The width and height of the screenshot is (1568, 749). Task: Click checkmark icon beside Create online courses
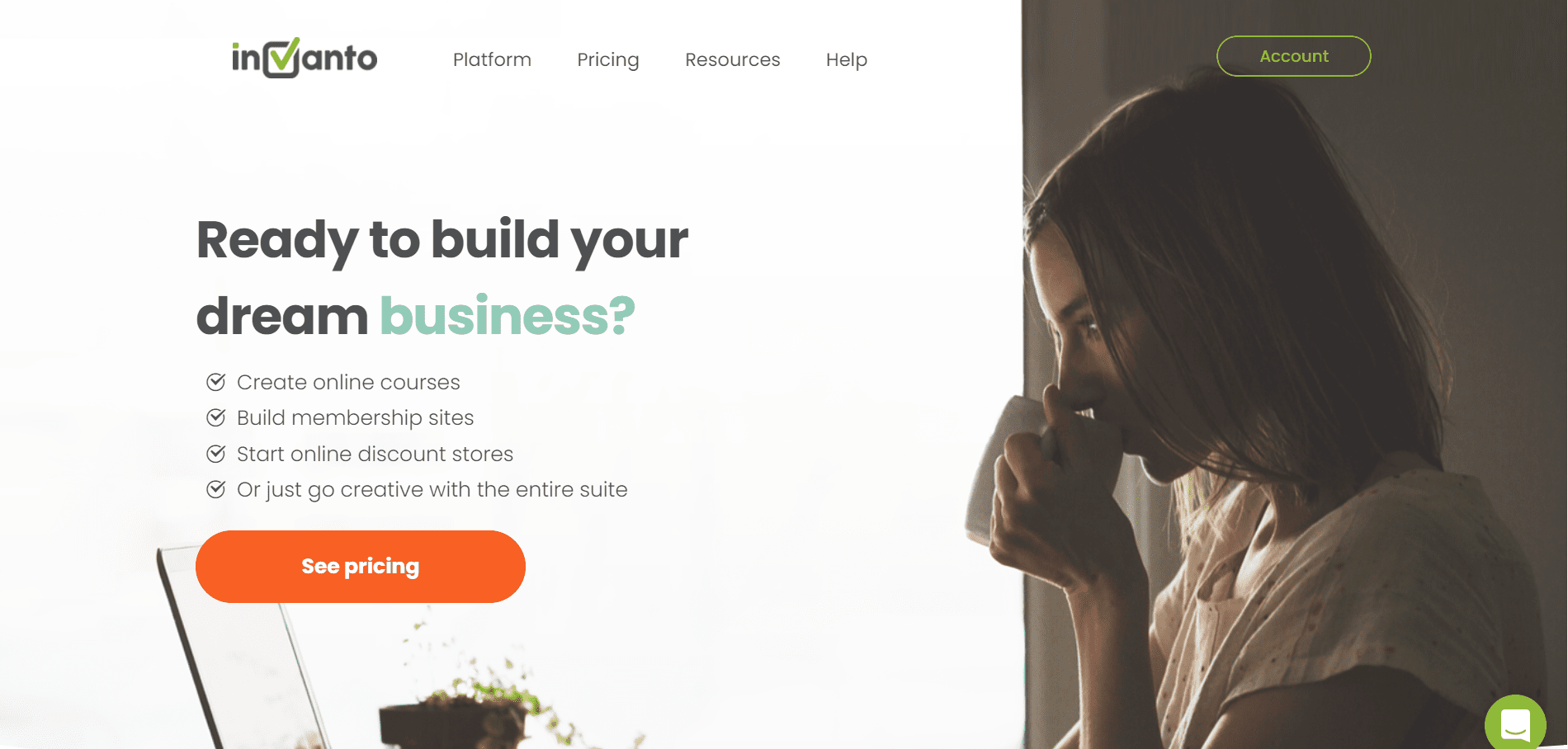coord(216,382)
